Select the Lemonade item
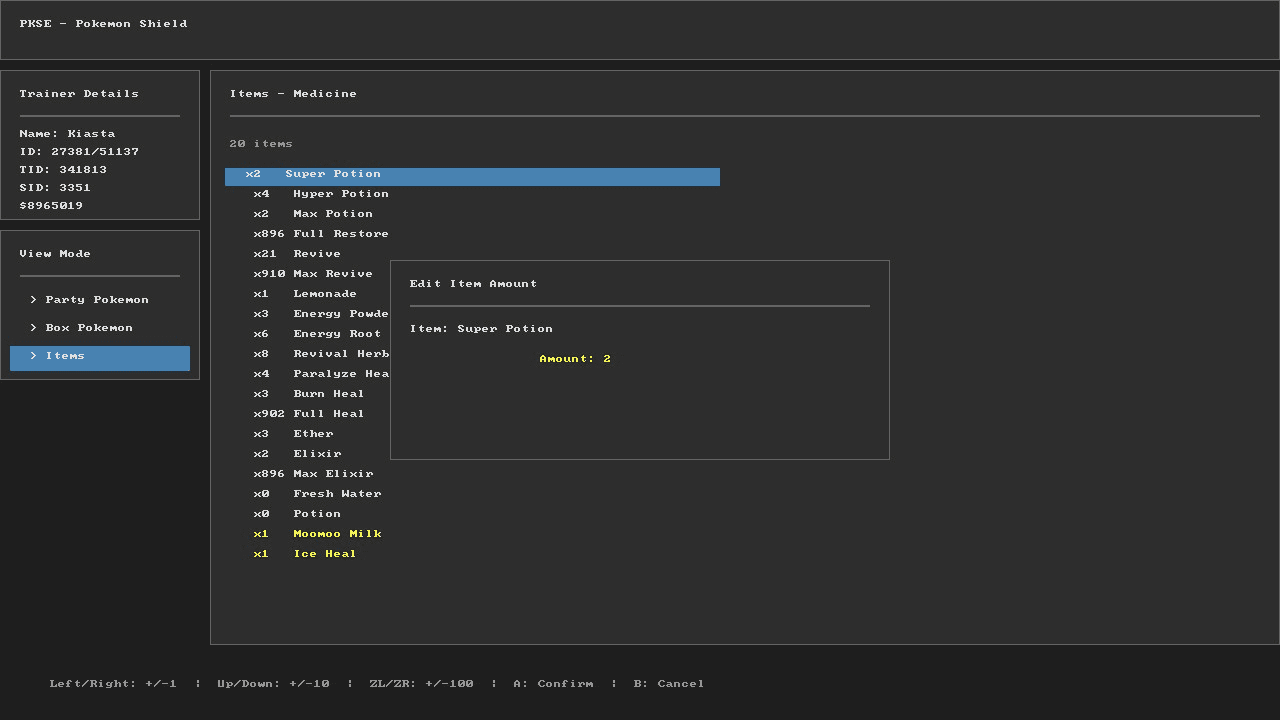Viewport: 1280px width, 720px height. (305, 294)
